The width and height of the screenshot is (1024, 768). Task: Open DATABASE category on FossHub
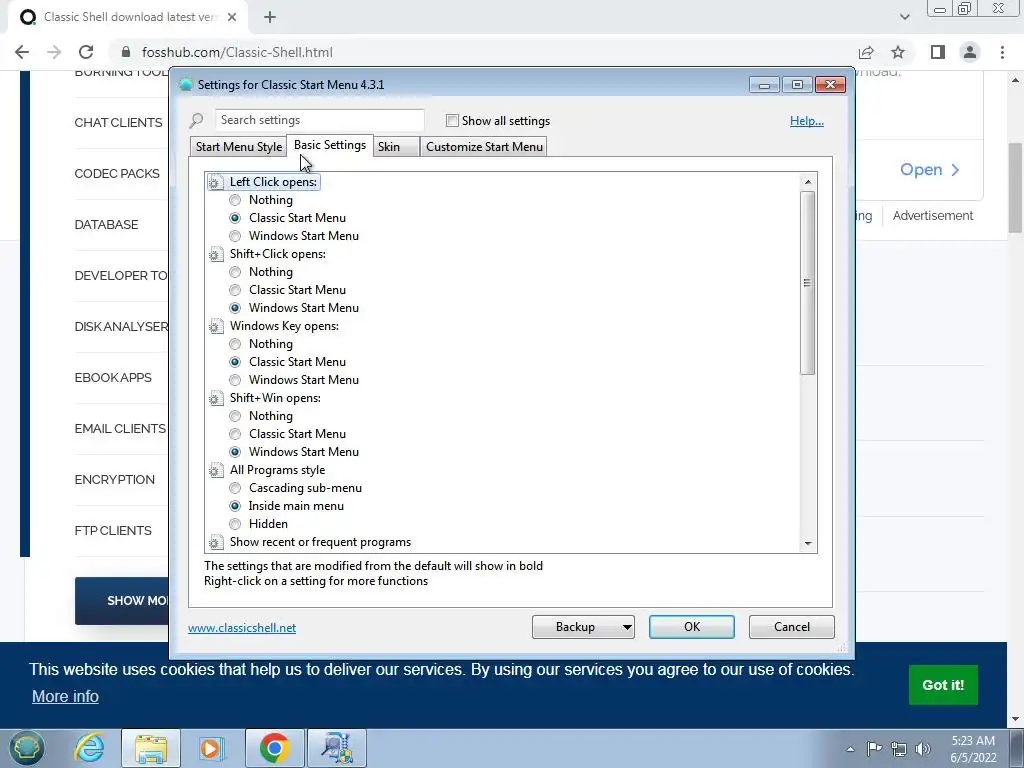click(x=106, y=225)
